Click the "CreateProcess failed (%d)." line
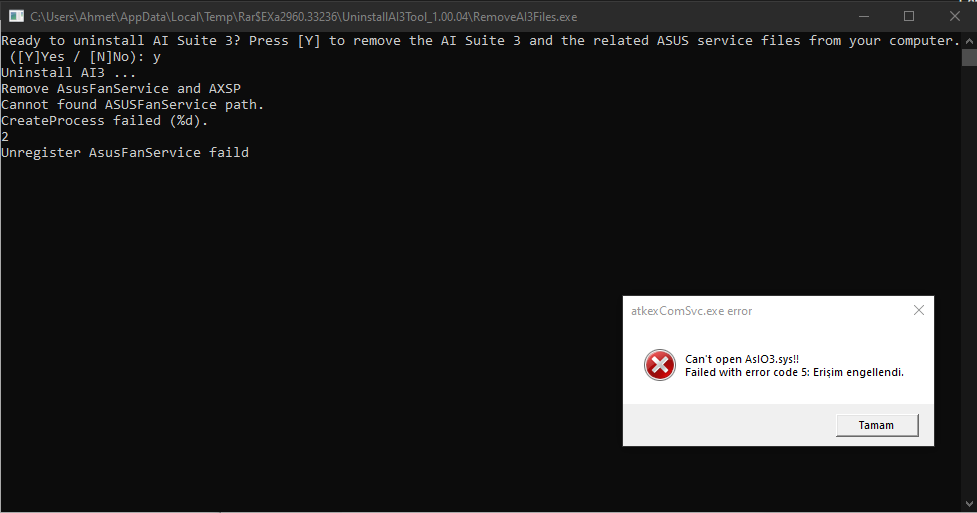This screenshot has width=977, height=513. pyautogui.click(x=104, y=121)
